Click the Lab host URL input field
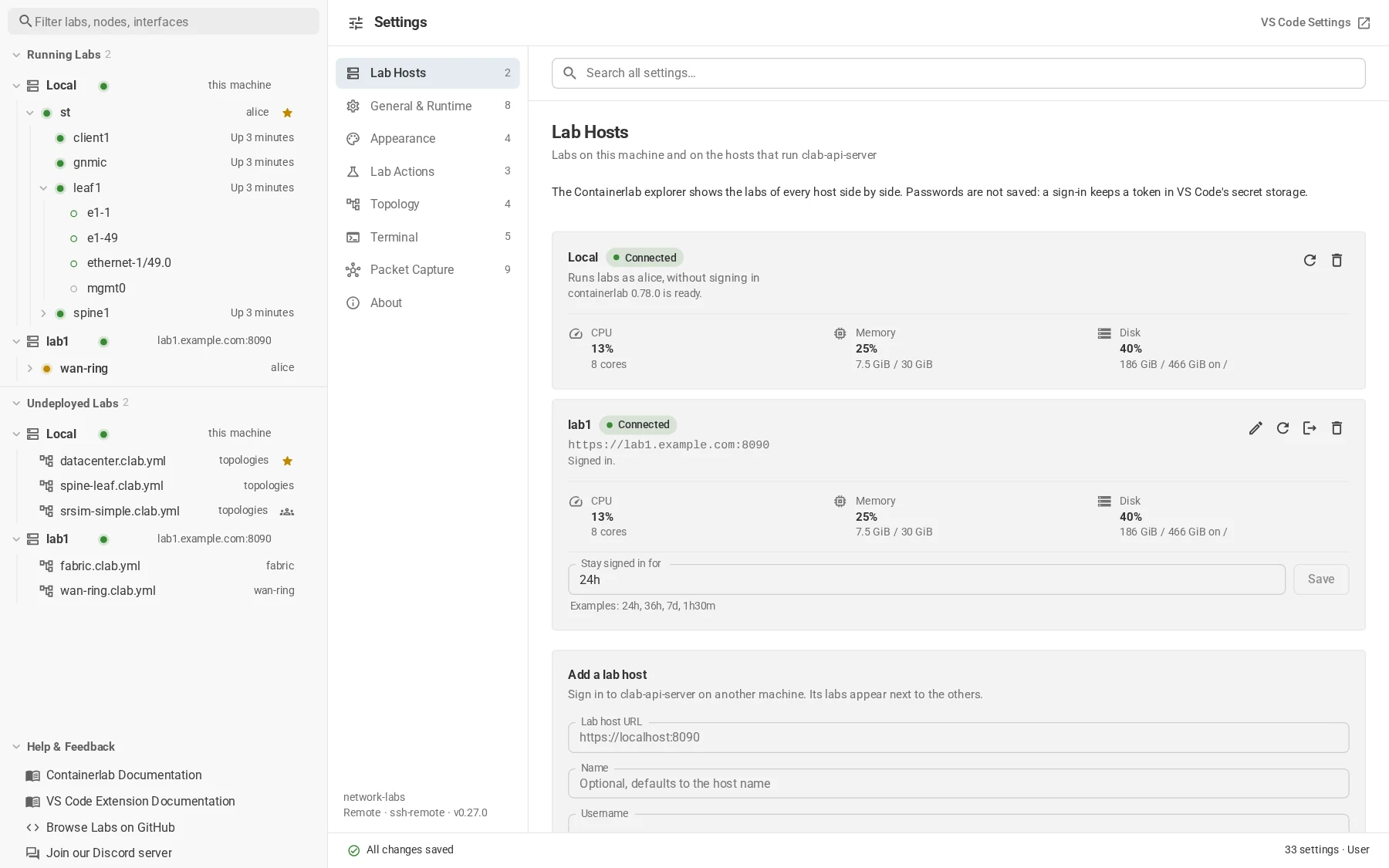 [958, 738]
